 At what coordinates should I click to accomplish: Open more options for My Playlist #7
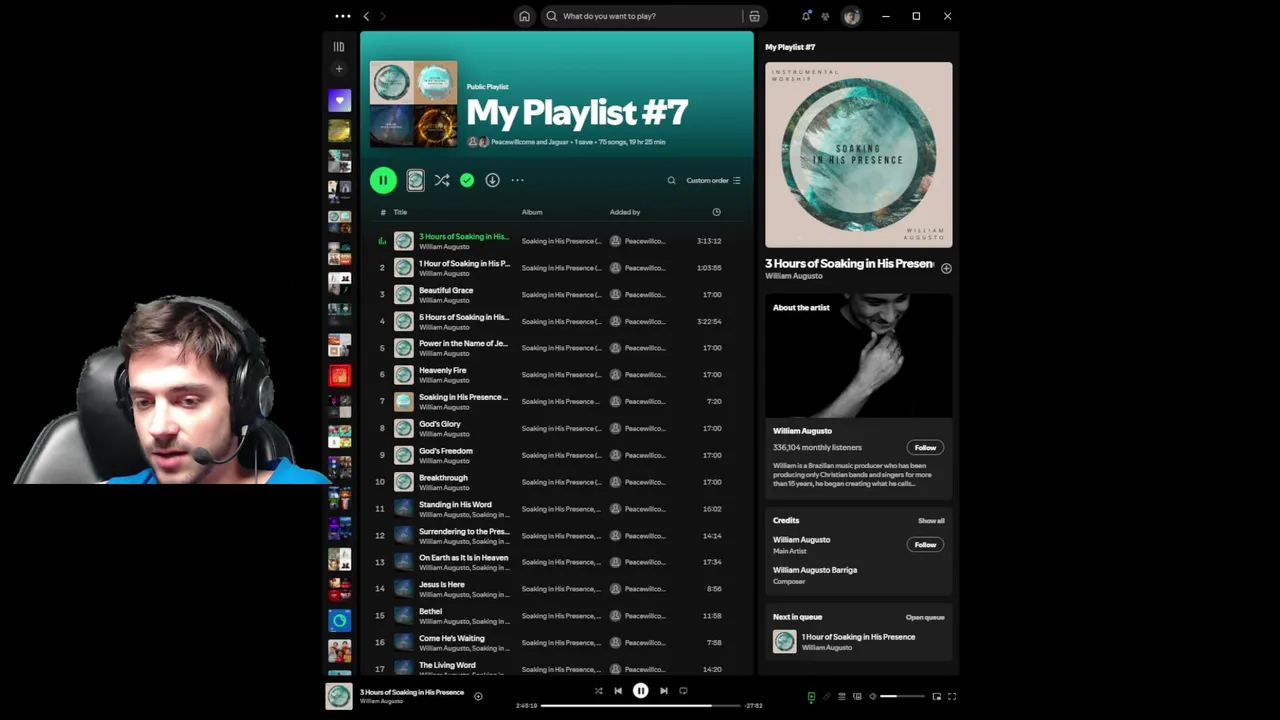point(517,180)
